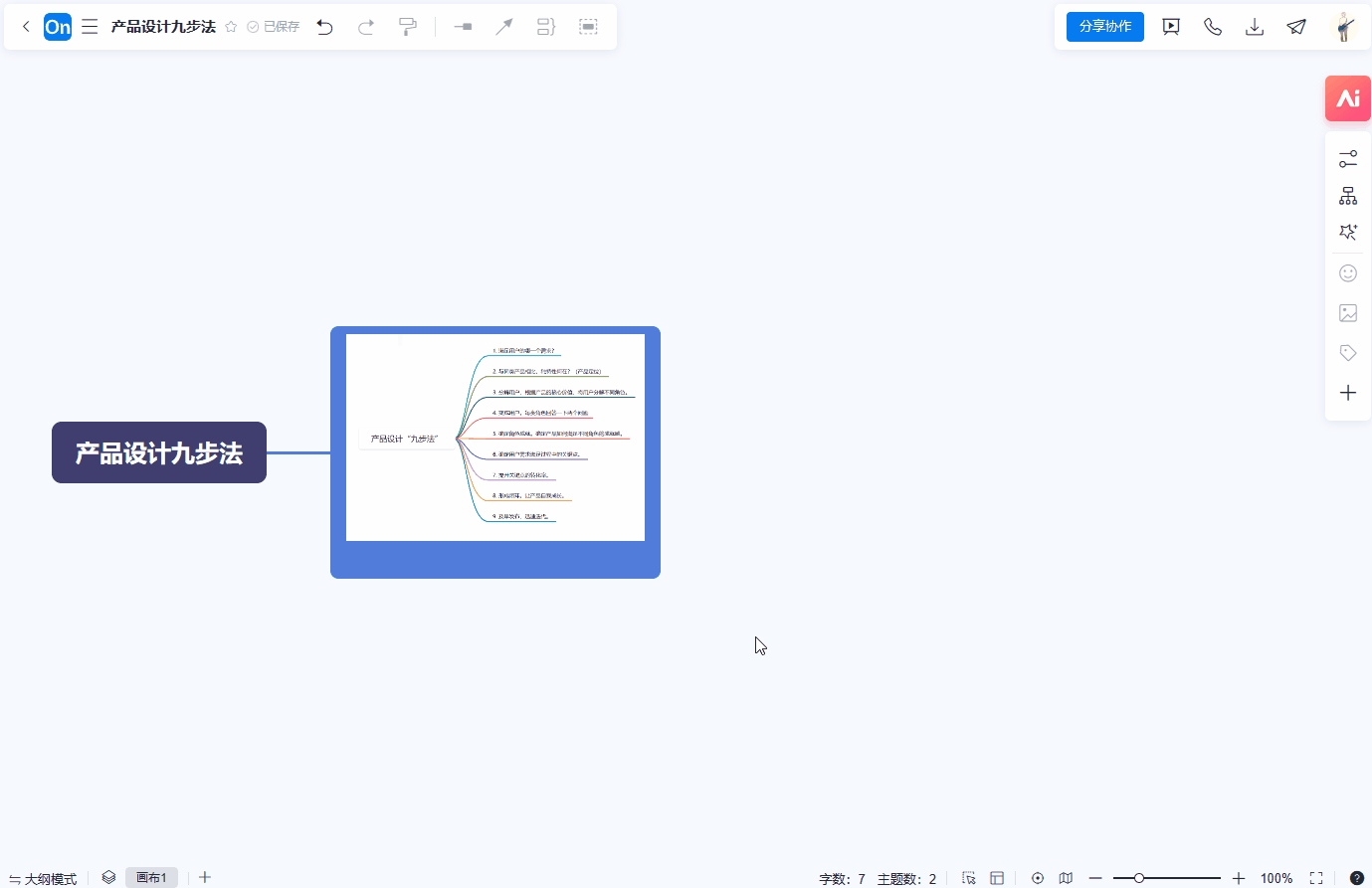Start presentation mode
Screen dimensions: 1372x888
coord(1171,27)
